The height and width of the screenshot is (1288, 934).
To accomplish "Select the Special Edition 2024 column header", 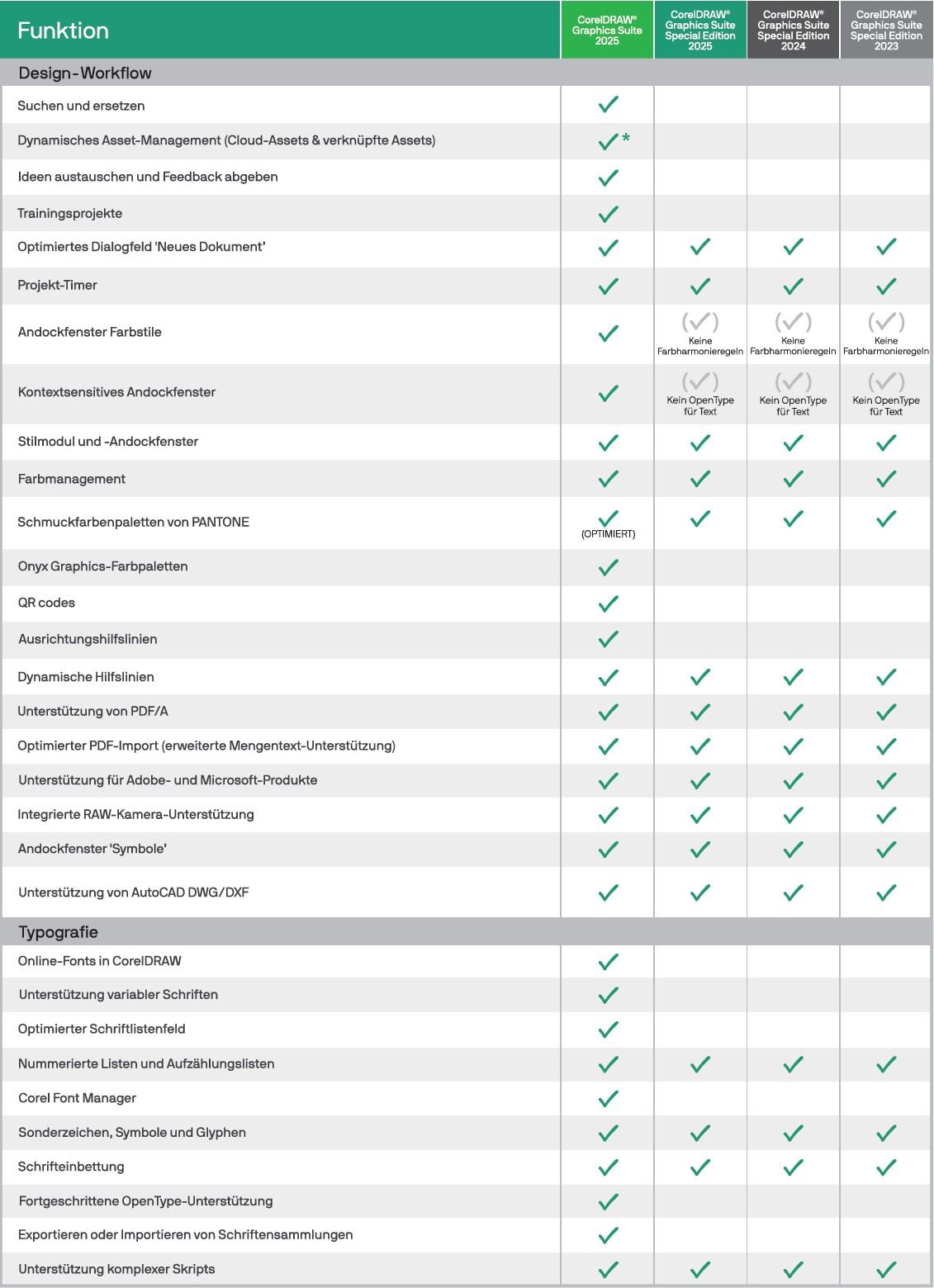I will (793, 31).
